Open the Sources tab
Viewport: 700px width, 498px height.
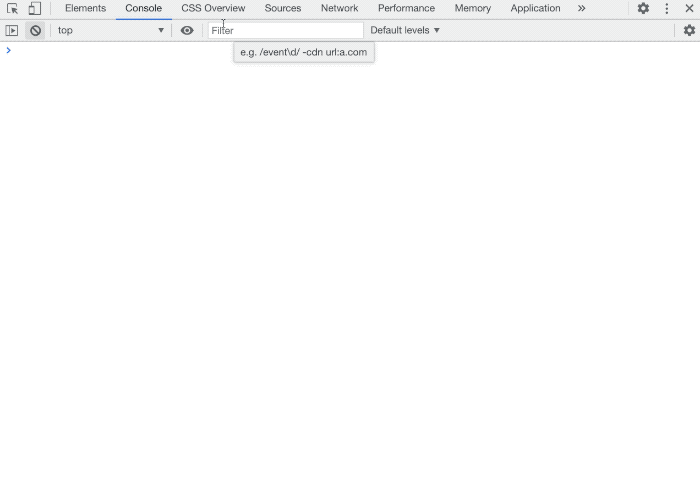[x=283, y=8]
